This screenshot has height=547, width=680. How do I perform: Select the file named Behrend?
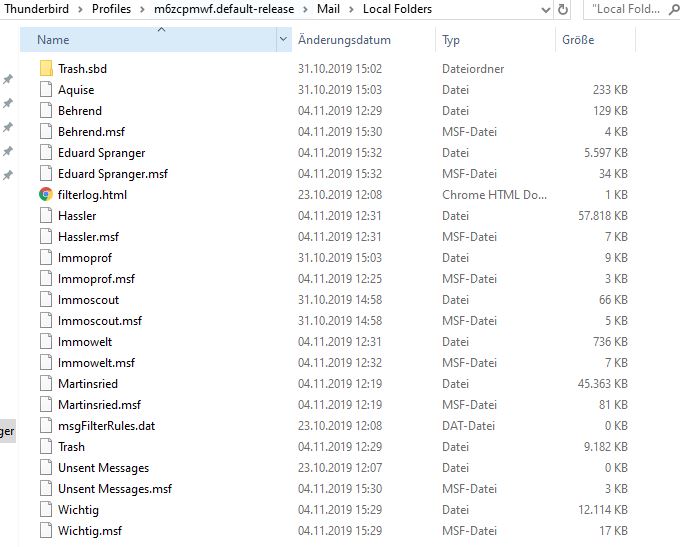click(80, 111)
